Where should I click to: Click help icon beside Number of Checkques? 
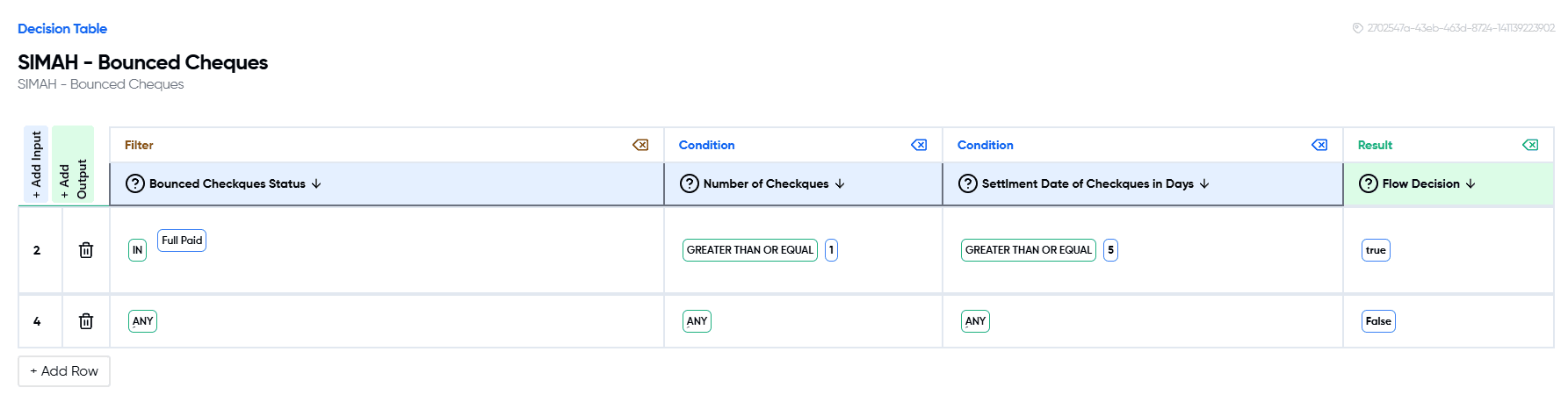[690, 183]
